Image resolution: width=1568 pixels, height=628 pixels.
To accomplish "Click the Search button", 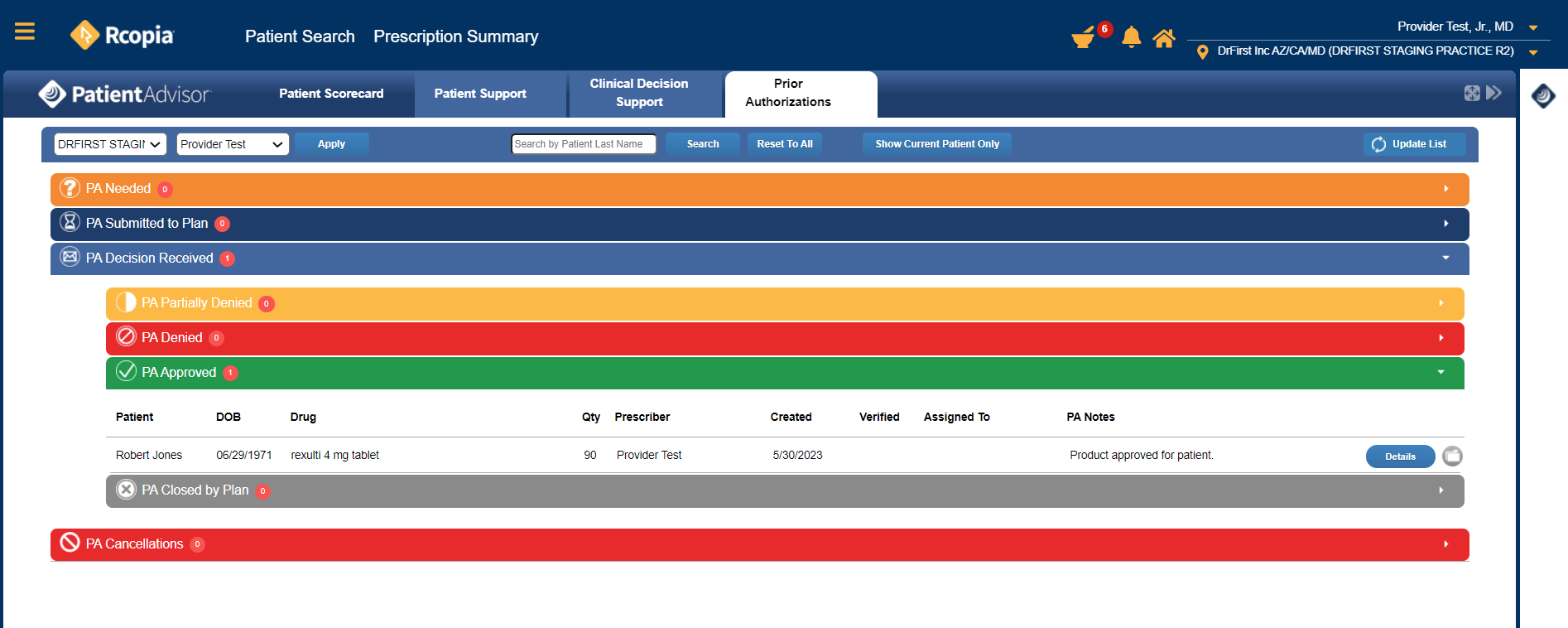I will pyautogui.click(x=703, y=144).
